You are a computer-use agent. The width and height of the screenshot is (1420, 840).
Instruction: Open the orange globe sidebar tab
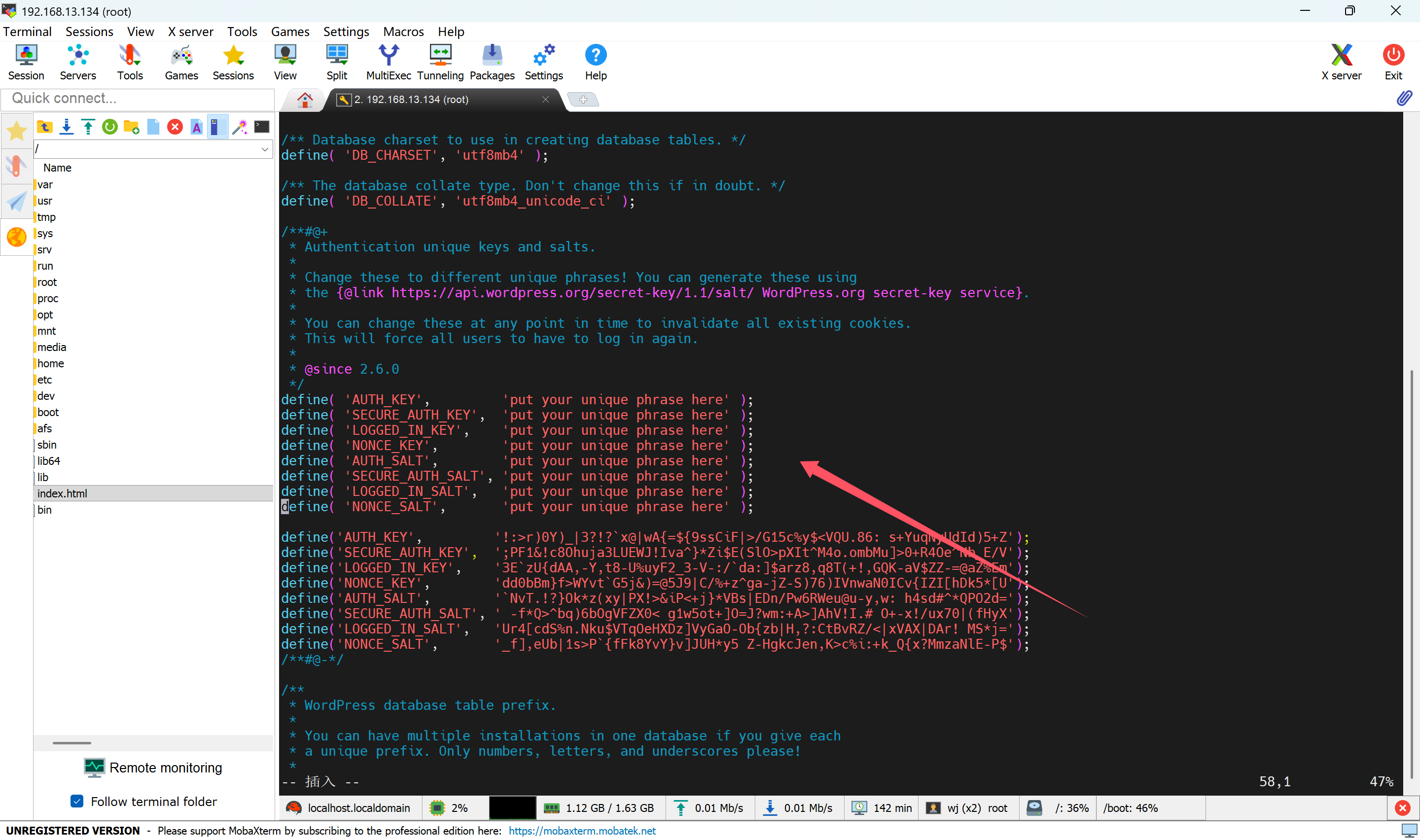(16, 237)
